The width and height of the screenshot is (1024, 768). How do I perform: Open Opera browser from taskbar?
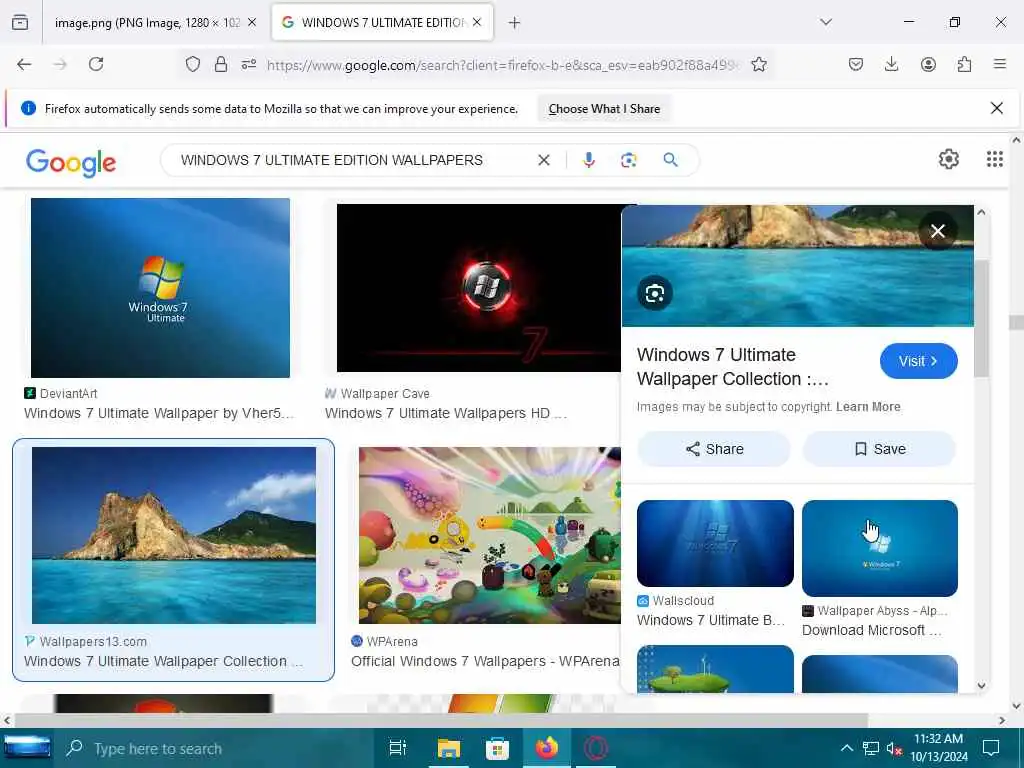(596, 748)
